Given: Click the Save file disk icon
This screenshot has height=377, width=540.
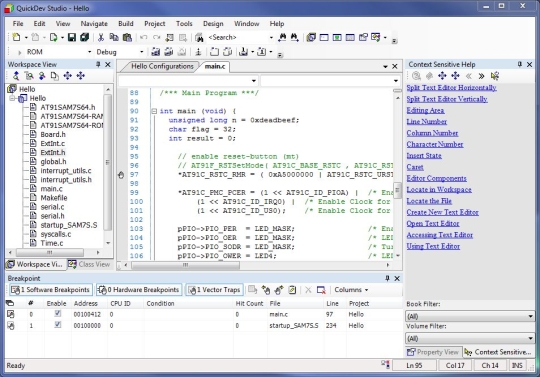Looking at the screenshot, I should click(x=72, y=37).
